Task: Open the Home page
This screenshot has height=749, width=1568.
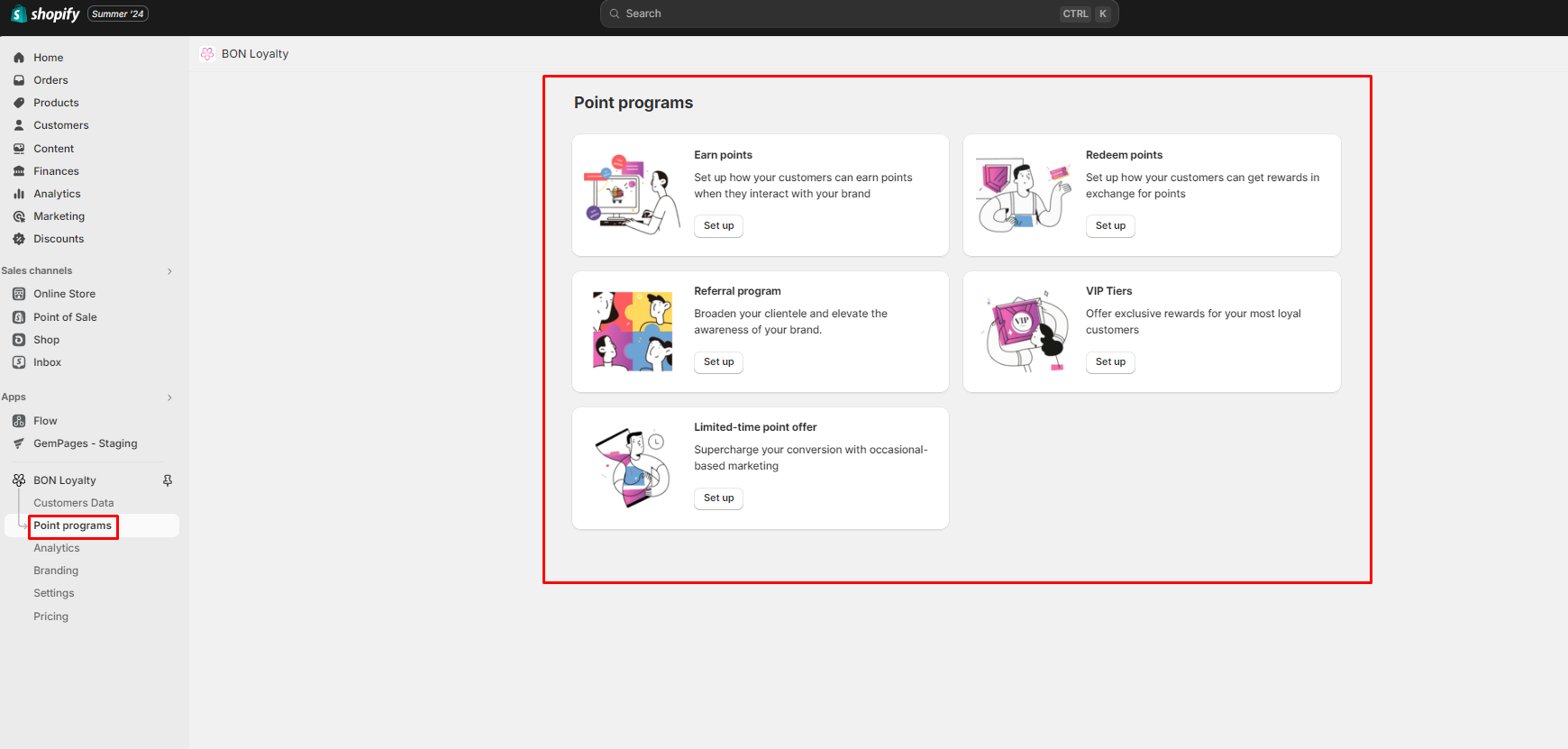Action: coord(49,58)
